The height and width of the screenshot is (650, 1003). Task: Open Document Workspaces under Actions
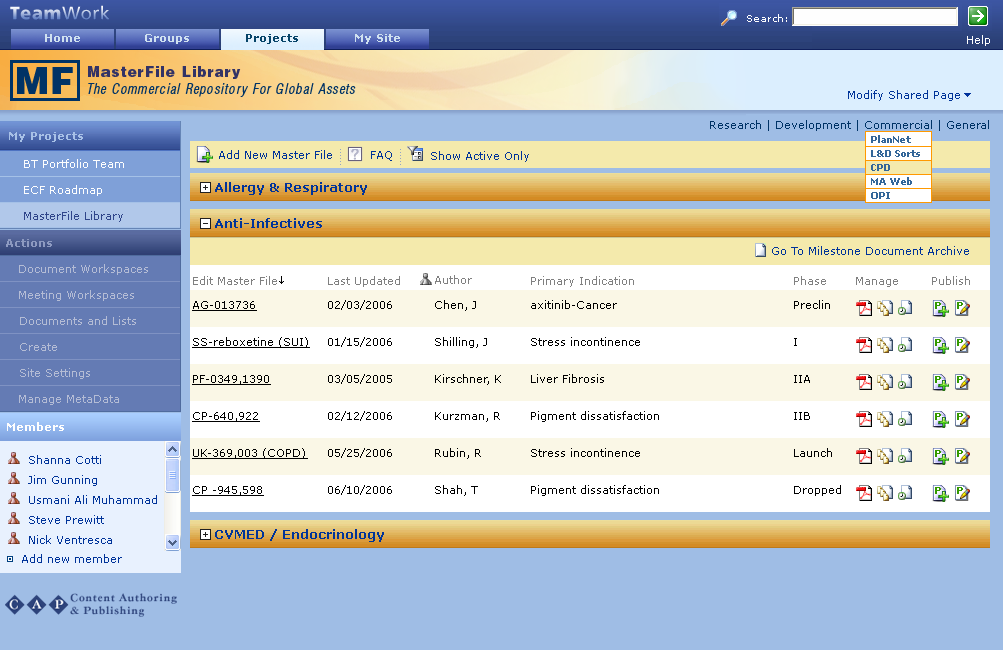pyautogui.click(x=90, y=269)
